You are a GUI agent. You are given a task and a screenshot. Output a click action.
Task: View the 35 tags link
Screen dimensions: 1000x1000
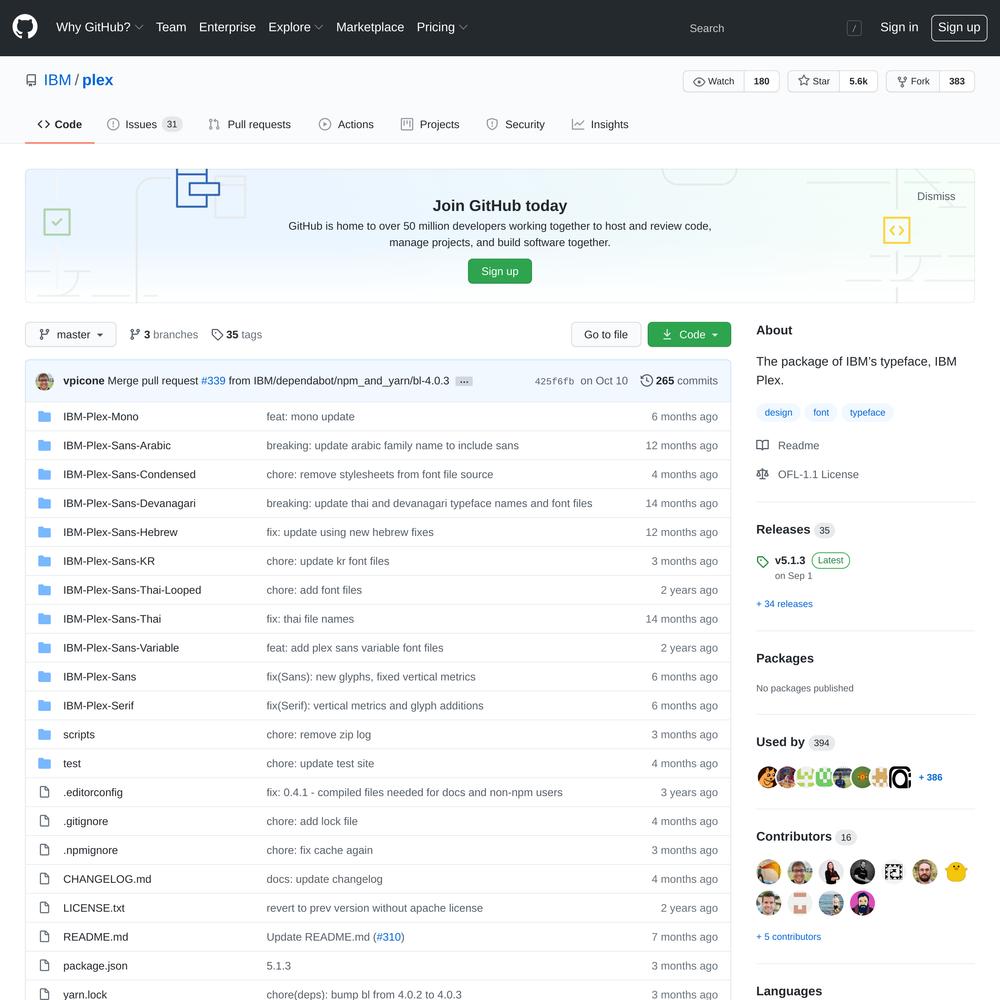coord(237,334)
